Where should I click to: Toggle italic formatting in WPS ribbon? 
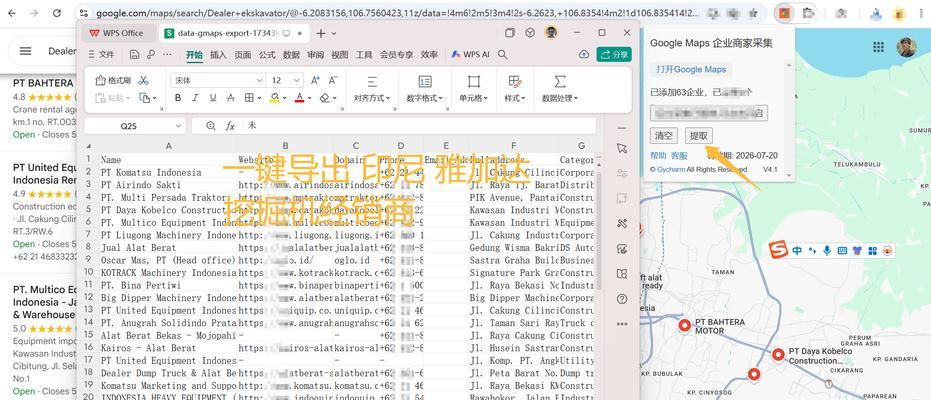coord(195,98)
